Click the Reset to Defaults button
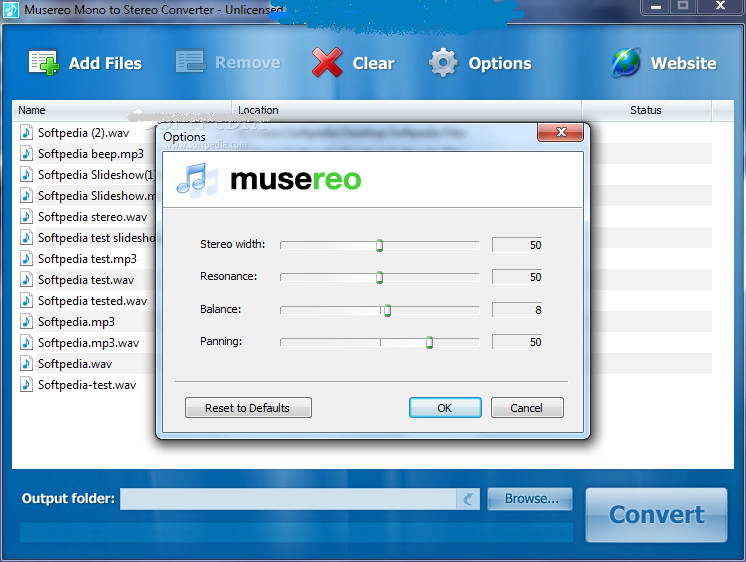The image size is (746, 562). pyautogui.click(x=248, y=408)
